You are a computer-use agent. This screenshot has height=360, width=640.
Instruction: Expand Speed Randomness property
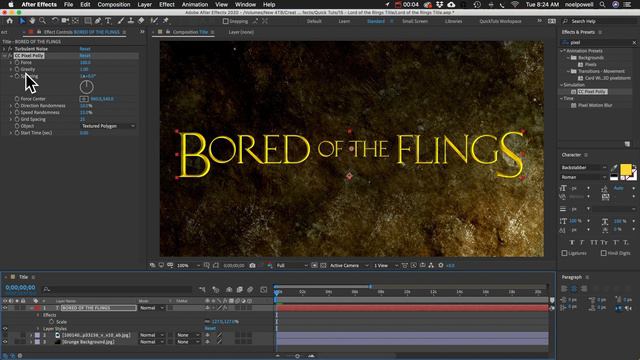11,113
